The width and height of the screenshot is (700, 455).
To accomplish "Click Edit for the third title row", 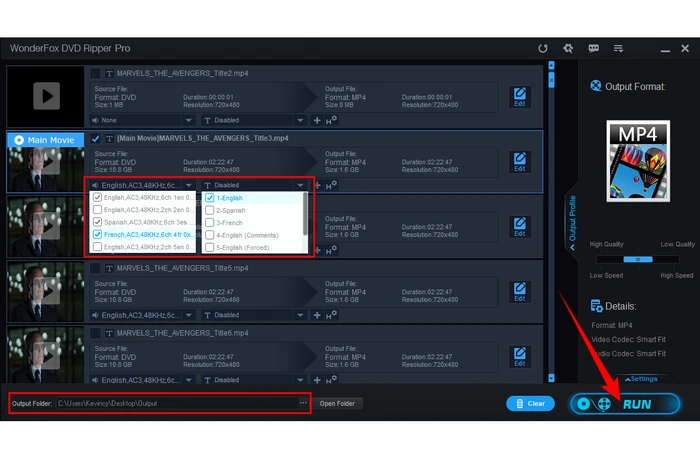I will click(520, 227).
